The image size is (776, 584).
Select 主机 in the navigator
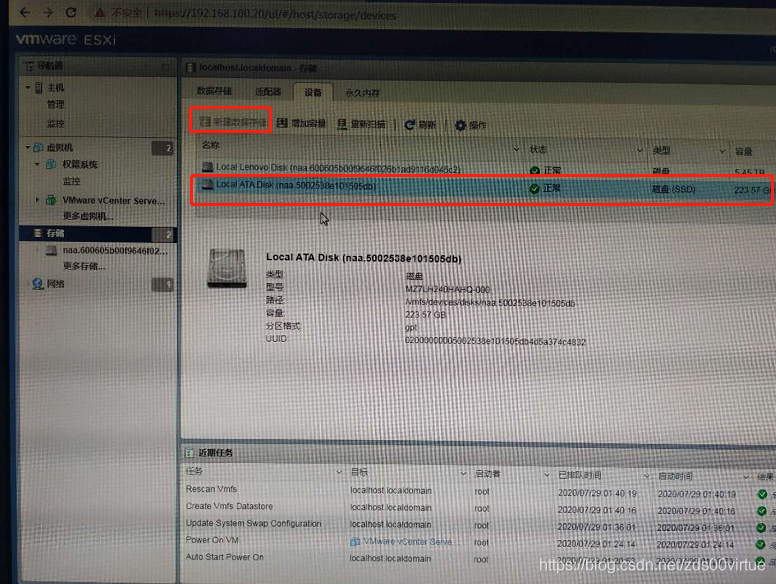pyautogui.click(x=55, y=88)
